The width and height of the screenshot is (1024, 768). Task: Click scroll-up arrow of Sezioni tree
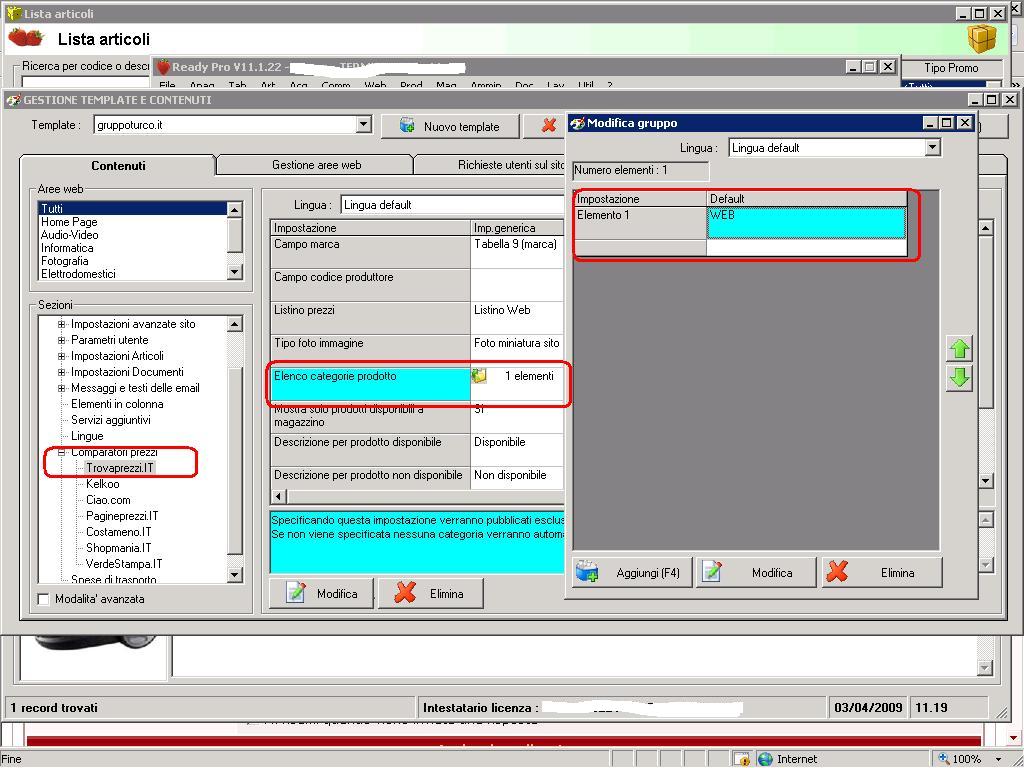[x=235, y=324]
